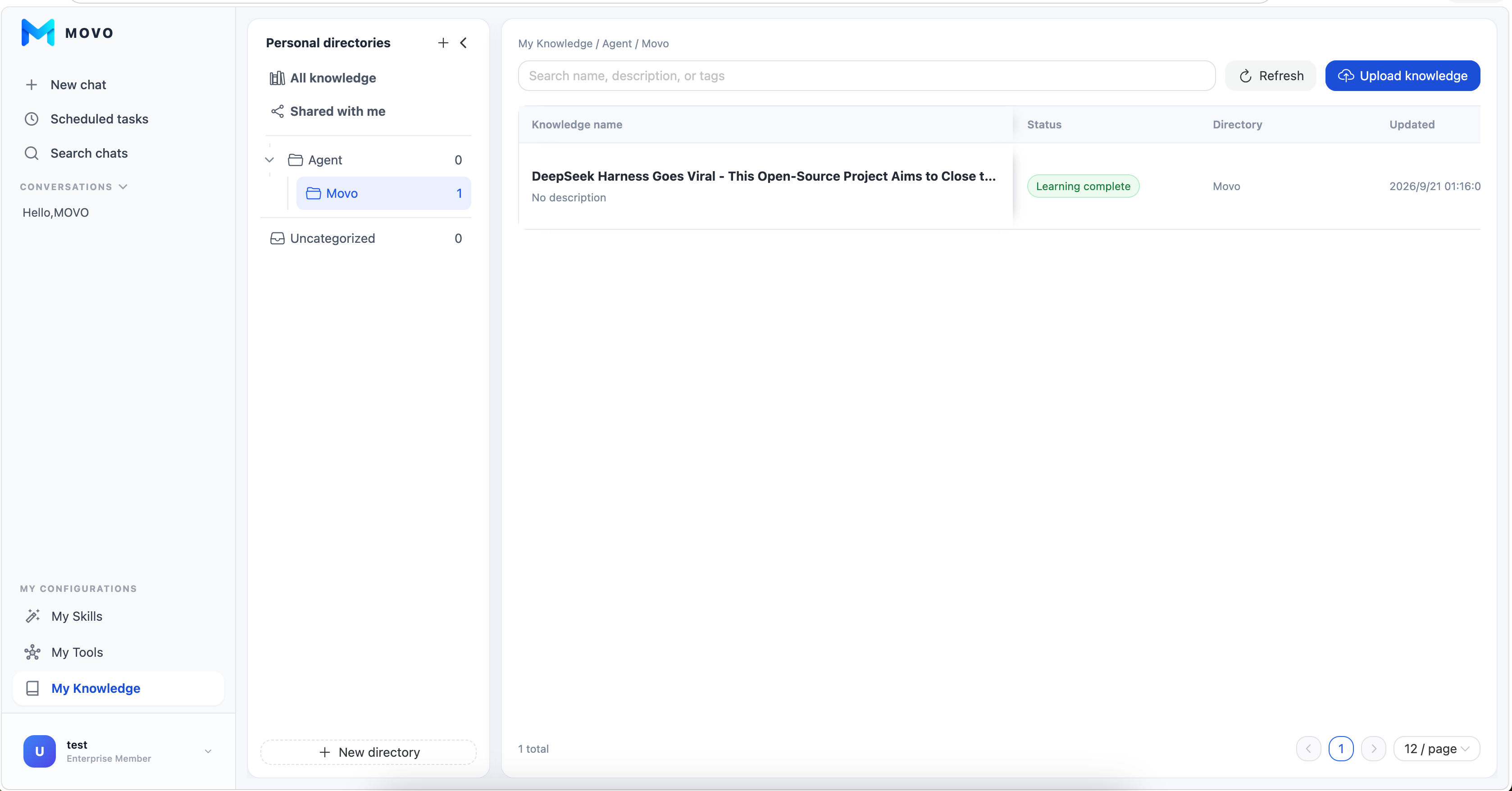Click the 2026/9/21 updated timestamp

coord(1435,186)
